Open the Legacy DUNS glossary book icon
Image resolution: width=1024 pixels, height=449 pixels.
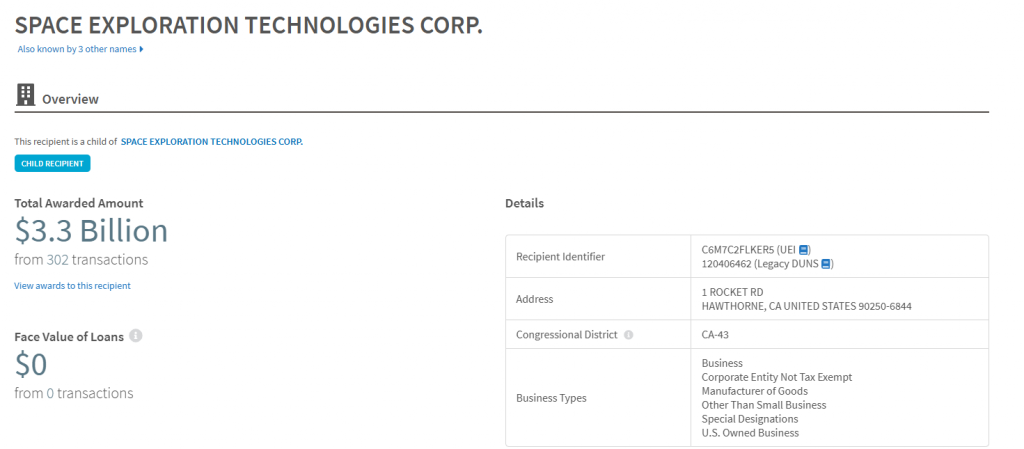(826, 264)
